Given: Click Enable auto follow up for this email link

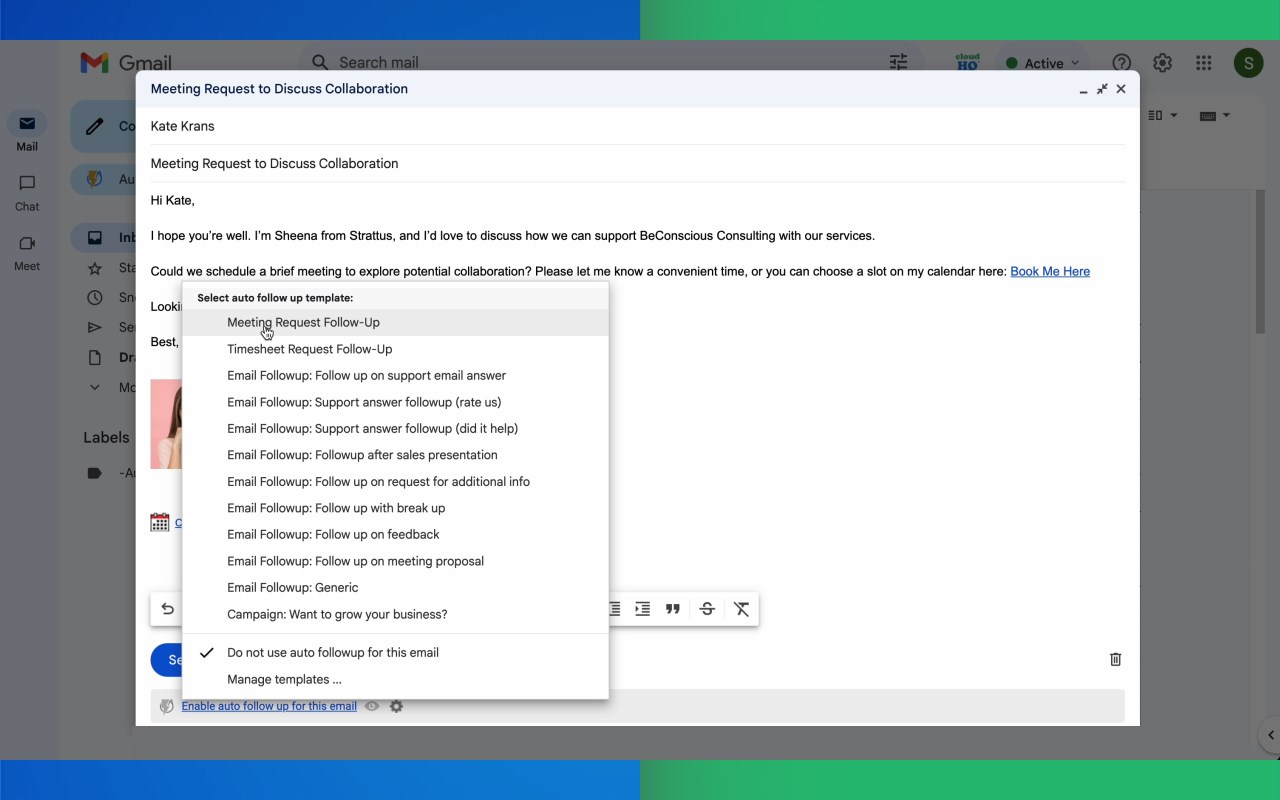Looking at the screenshot, I should coord(269,706).
